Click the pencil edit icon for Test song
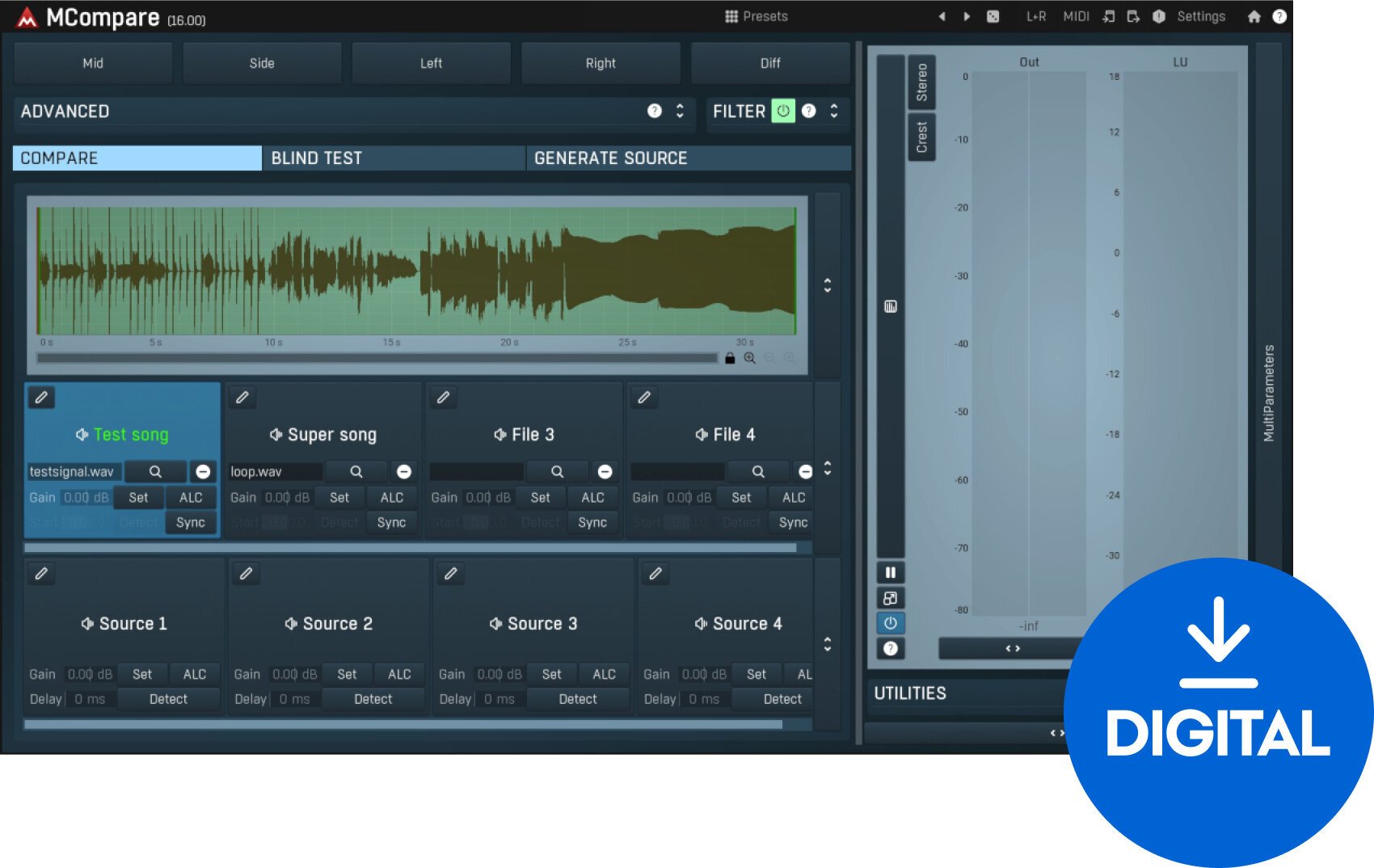This screenshot has height=868, width=1374. click(x=41, y=398)
